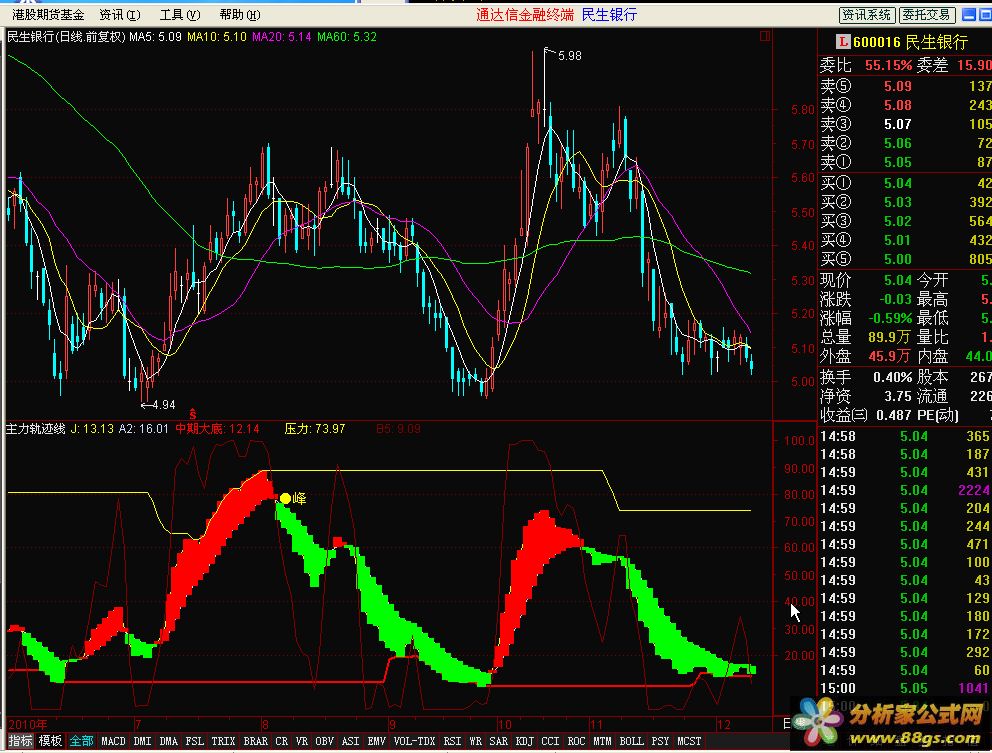Image resolution: width=992 pixels, height=753 pixels.
Task: Click the 压力: 73.97 label
Action: tap(314, 428)
